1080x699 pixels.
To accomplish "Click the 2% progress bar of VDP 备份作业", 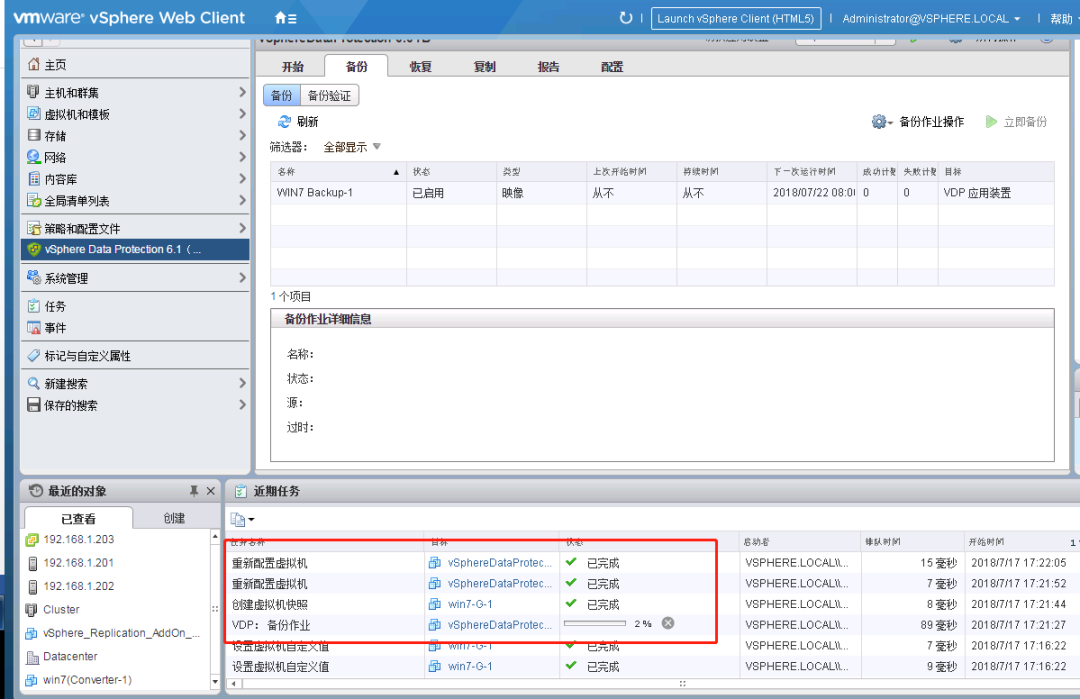I will 594,623.
